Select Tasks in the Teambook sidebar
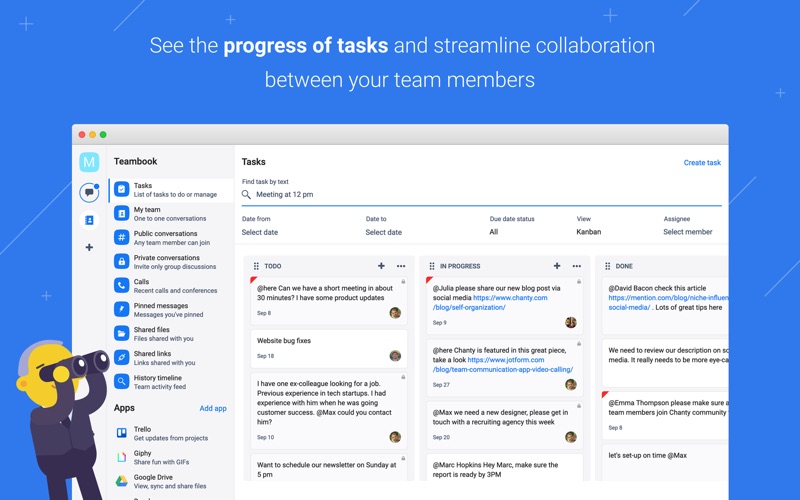This screenshot has height=500, width=800. click(x=171, y=190)
